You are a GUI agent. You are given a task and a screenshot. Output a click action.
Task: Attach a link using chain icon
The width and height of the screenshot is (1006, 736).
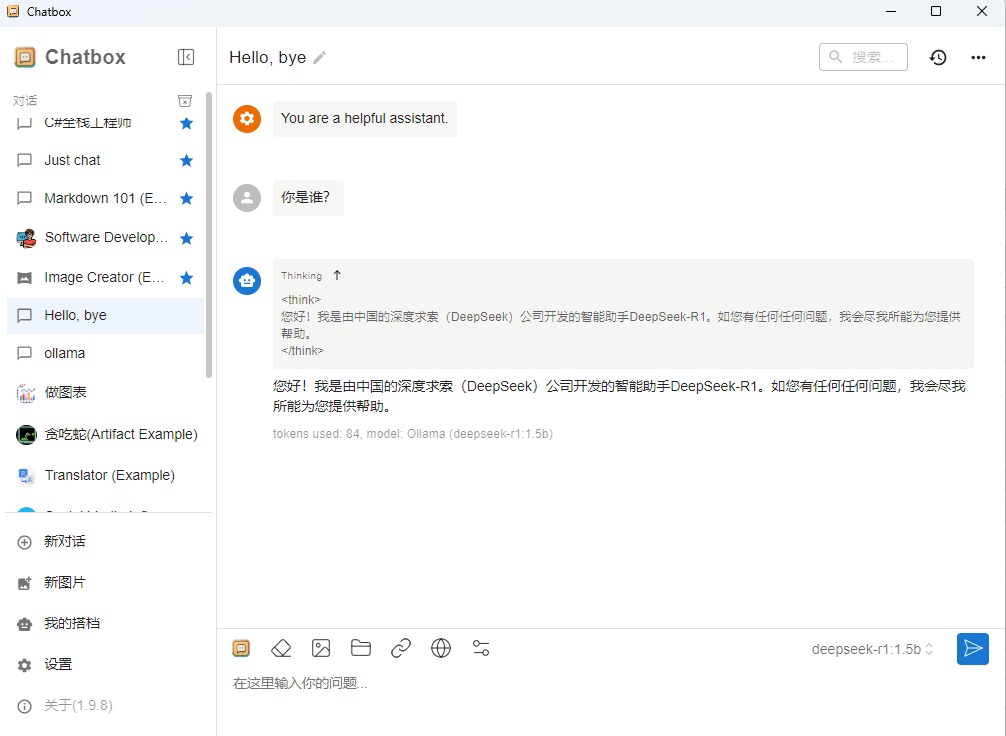click(401, 648)
